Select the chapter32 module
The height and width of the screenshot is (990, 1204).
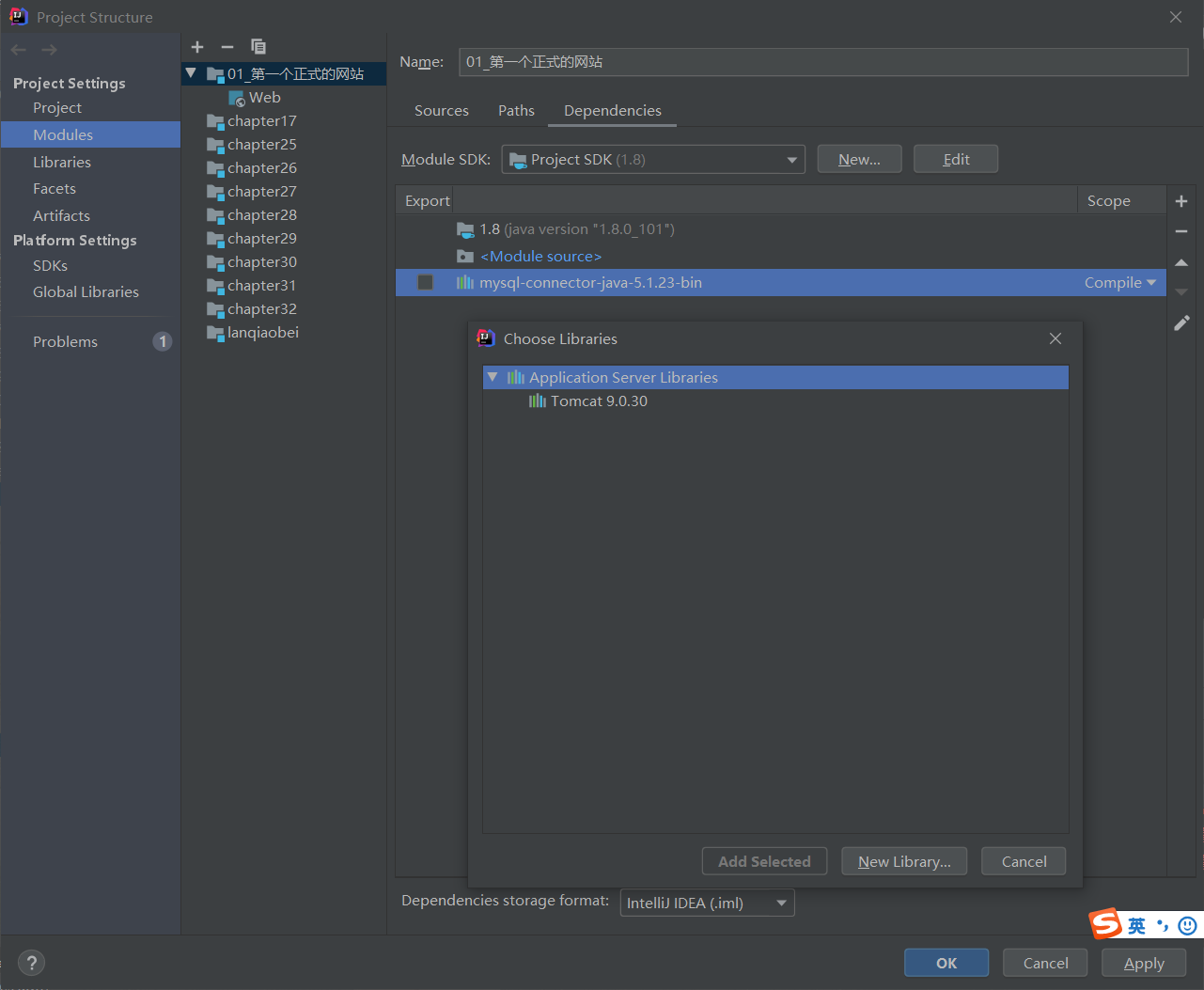(261, 309)
